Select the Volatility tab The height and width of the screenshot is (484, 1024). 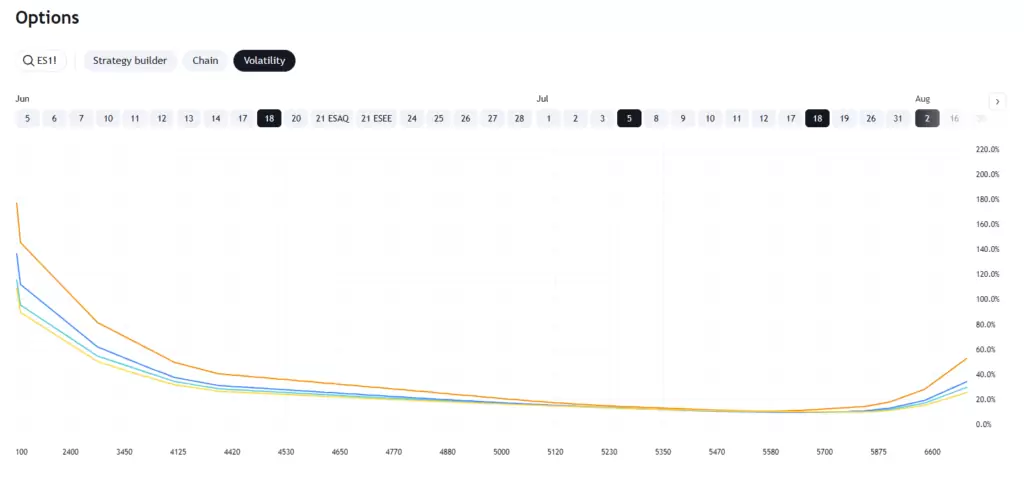pos(264,61)
